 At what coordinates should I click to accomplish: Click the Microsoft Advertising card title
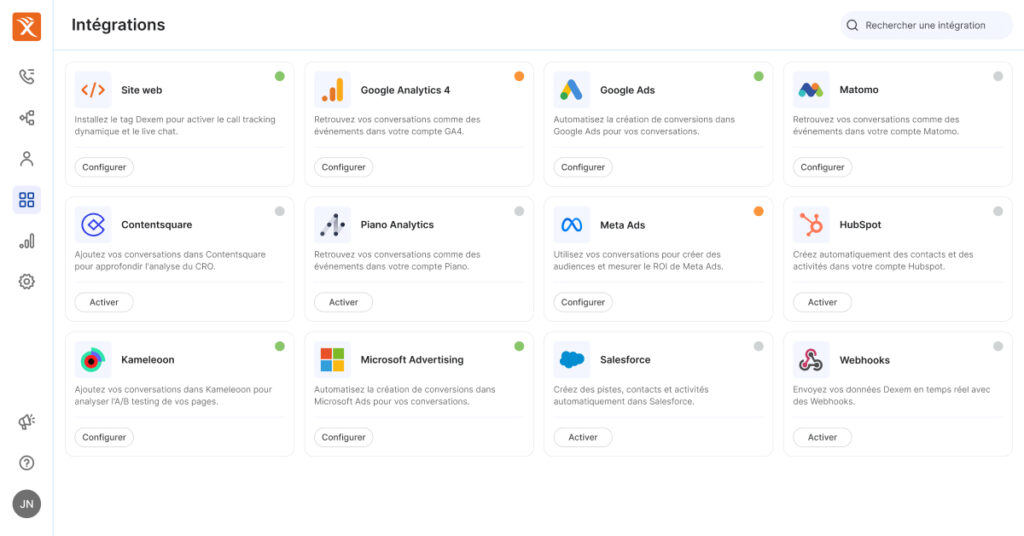[x=412, y=360]
